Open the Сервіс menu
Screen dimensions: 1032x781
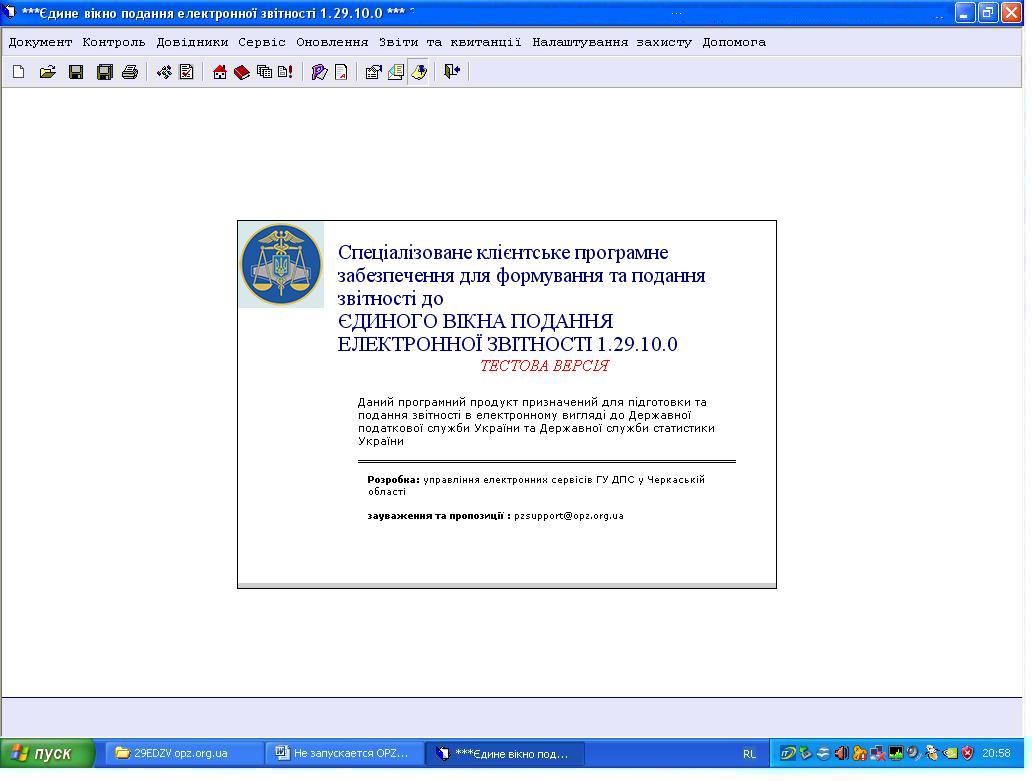262,42
